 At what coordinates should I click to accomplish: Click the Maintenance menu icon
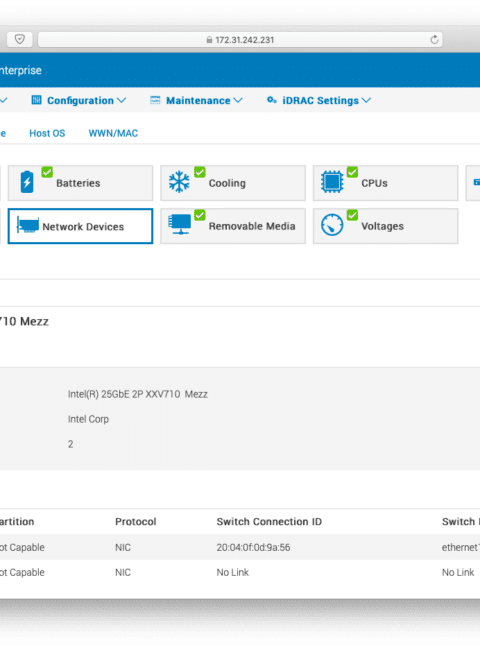tap(155, 100)
